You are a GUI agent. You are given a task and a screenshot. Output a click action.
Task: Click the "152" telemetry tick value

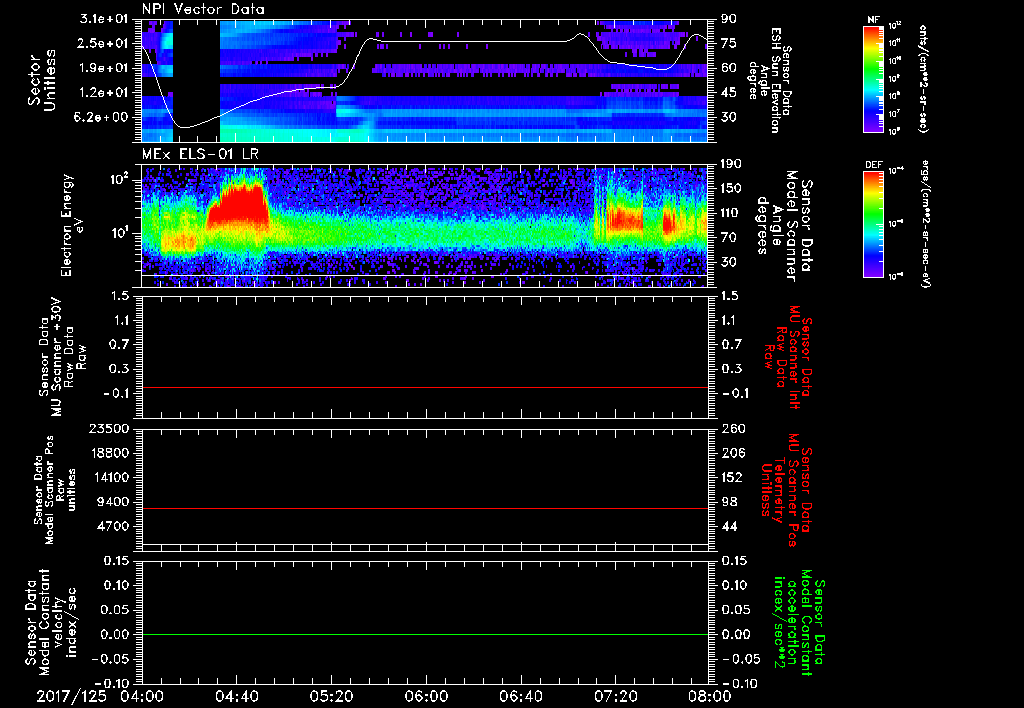point(731,477)
